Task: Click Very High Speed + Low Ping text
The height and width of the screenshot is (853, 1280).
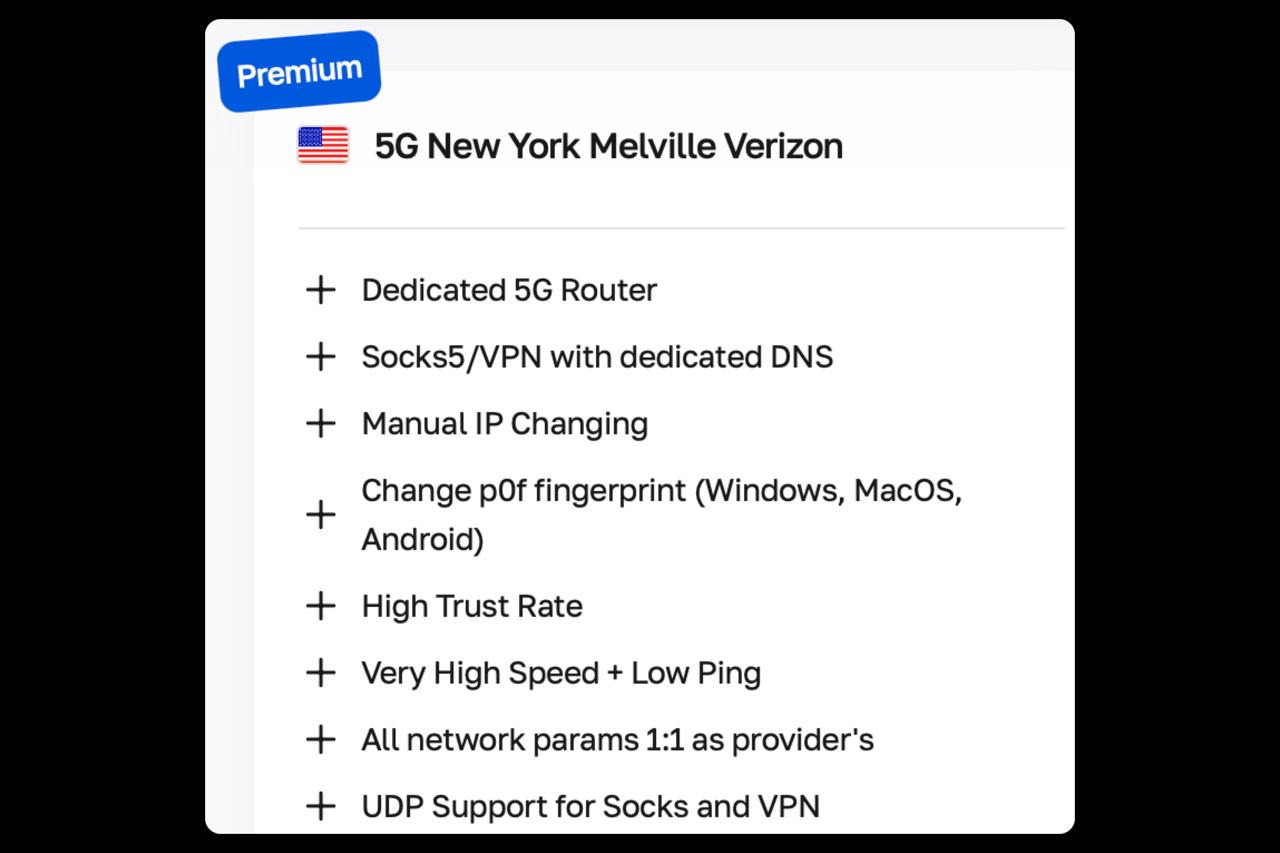Action: pyautogui.click(x=561, y=673)
